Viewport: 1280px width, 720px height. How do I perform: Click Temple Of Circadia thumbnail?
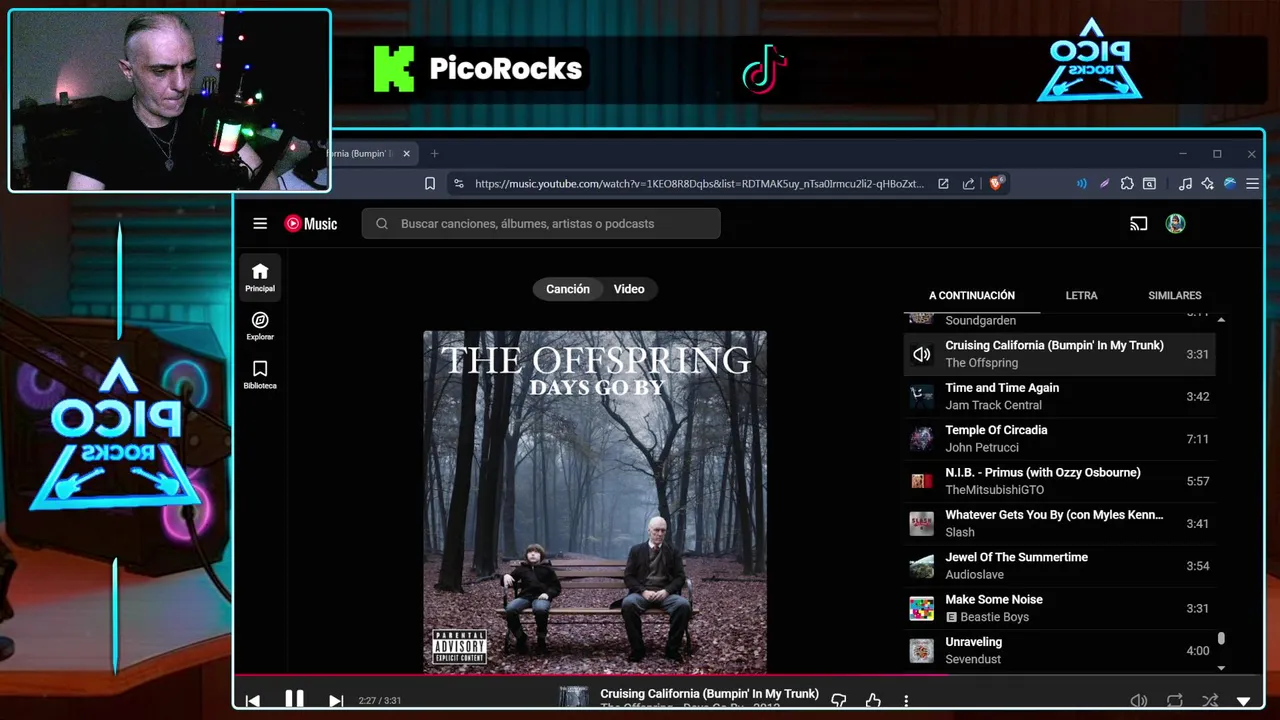(921, 439)
